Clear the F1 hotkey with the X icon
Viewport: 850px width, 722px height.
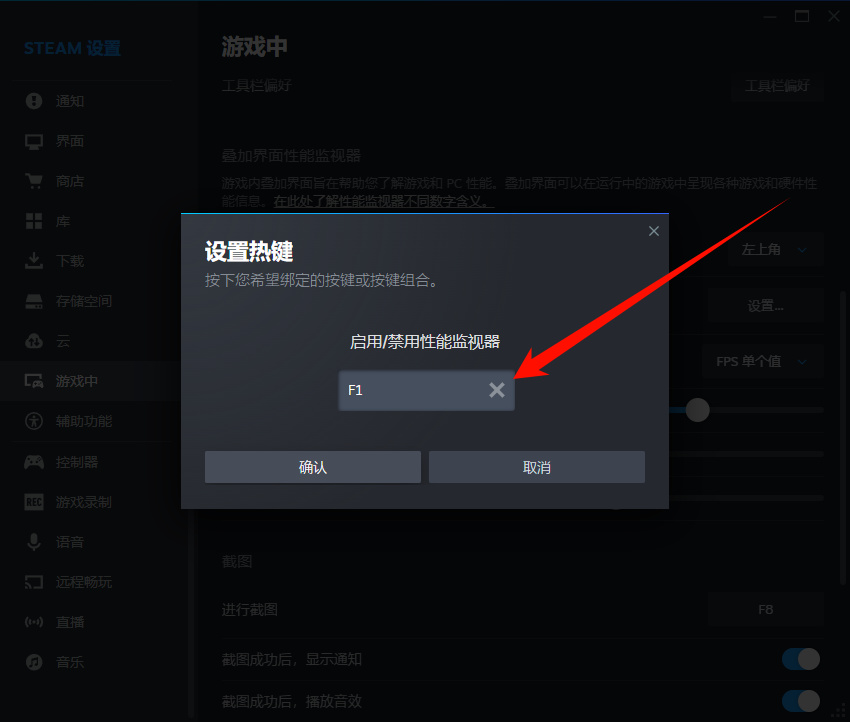(497, 390)
